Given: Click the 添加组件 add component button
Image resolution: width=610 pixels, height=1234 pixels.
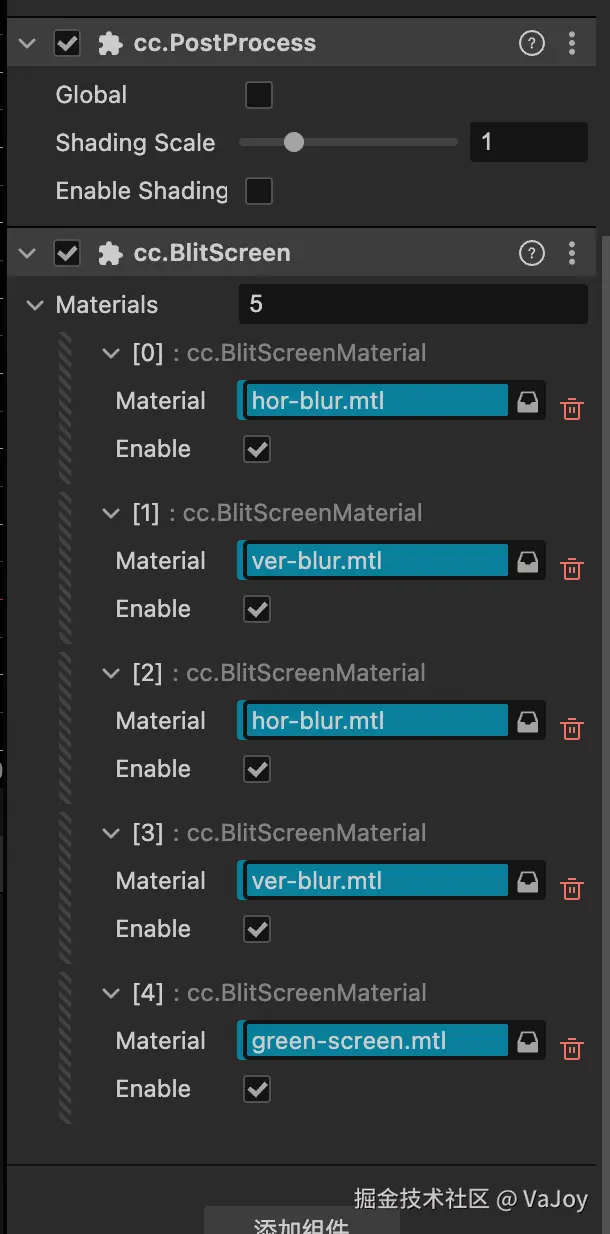Looking at the screenshot, I should (x=302, y=1222).
